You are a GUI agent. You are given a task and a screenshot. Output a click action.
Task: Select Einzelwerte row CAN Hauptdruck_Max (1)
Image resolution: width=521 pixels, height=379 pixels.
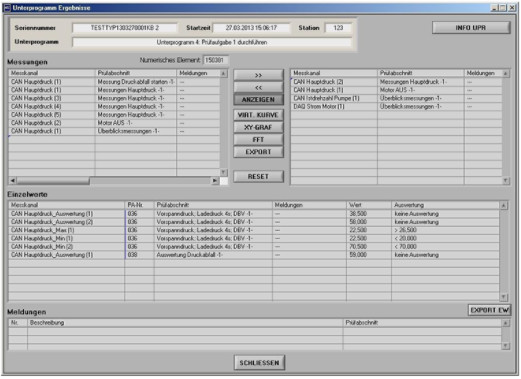(x=254, y=230)
